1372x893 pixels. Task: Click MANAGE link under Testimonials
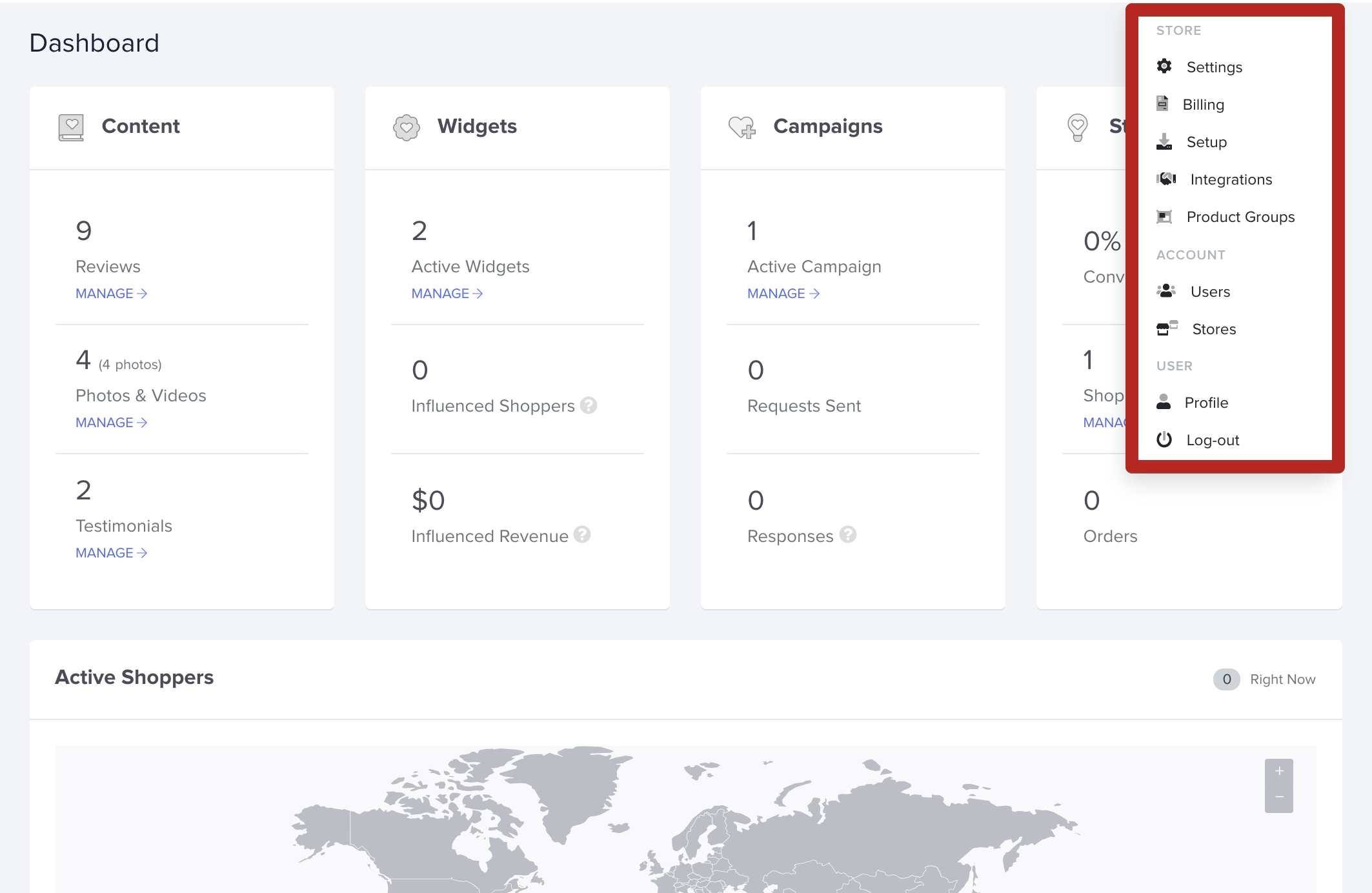click(x=111, y=553)
